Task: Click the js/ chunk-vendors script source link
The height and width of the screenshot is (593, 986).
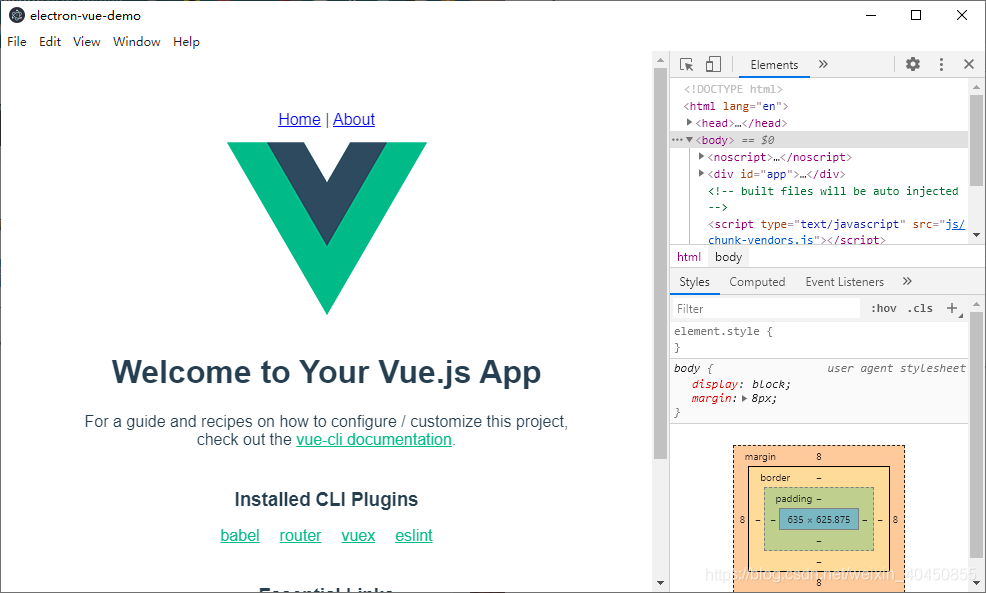Action: coord(955,224)
